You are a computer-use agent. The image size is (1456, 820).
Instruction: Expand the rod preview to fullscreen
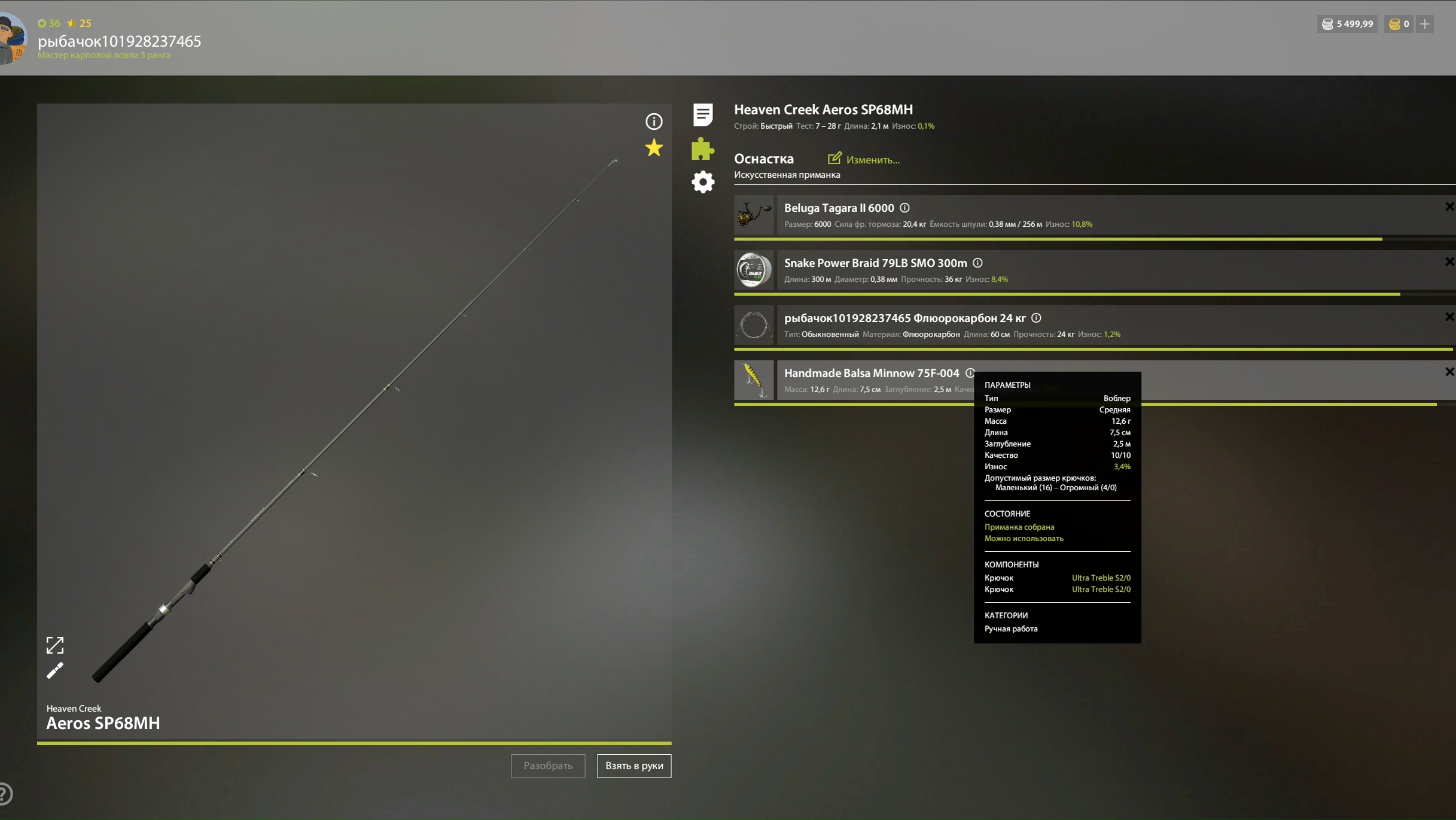(x=55, y=645)
